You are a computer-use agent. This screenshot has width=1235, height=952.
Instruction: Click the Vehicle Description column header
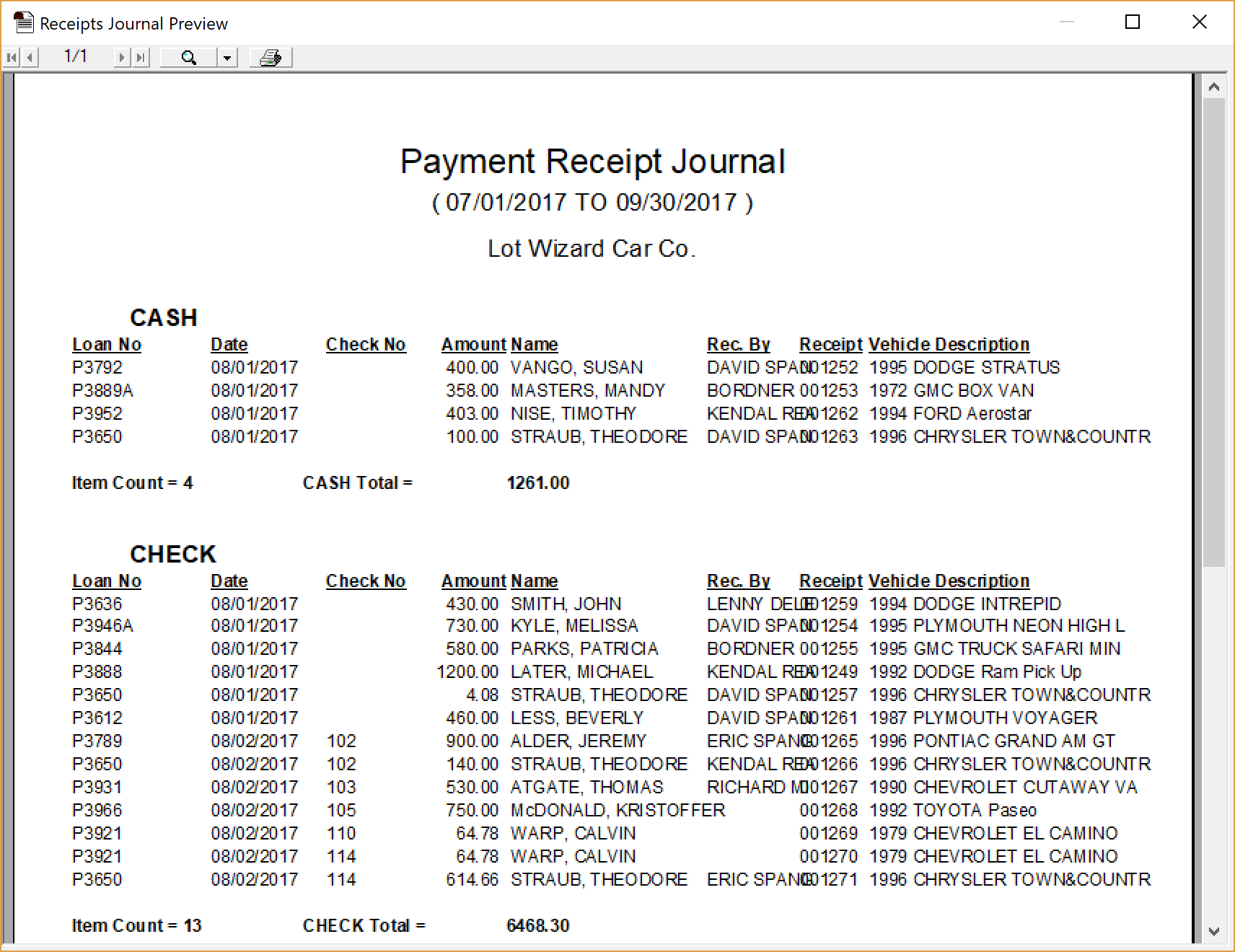949,345
